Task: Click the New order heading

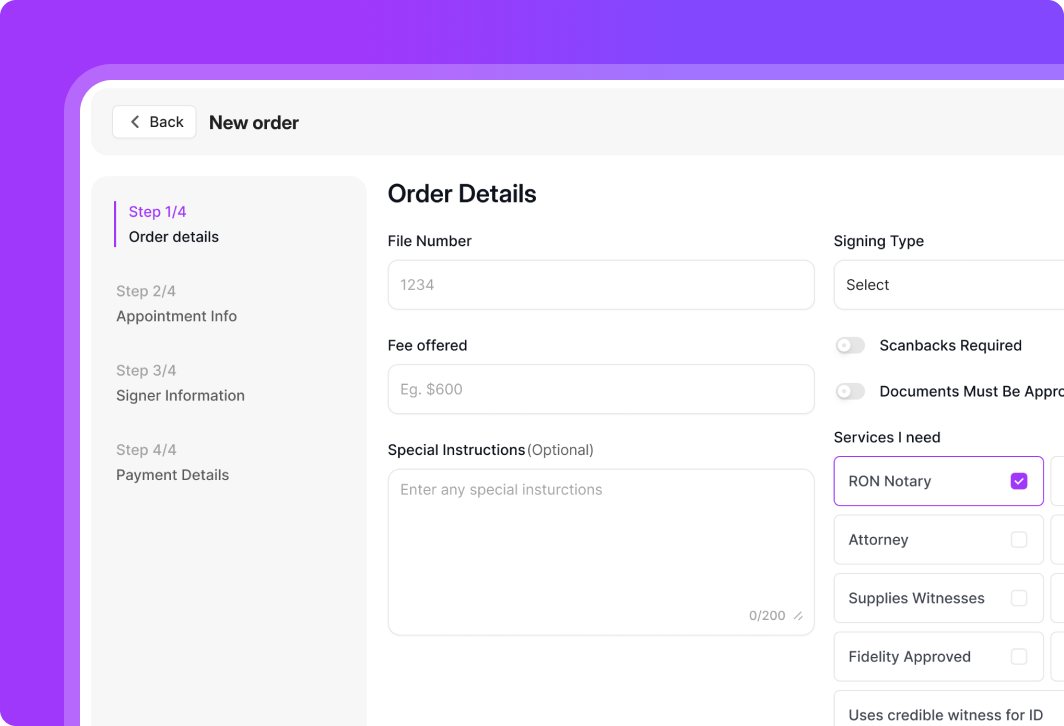Action: [254, 123]
